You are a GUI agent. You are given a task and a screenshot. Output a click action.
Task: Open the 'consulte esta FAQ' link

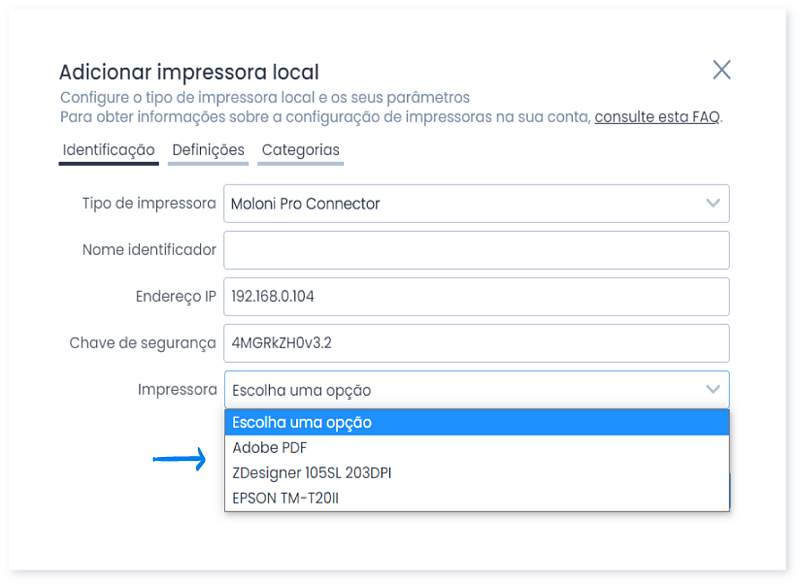657,117
